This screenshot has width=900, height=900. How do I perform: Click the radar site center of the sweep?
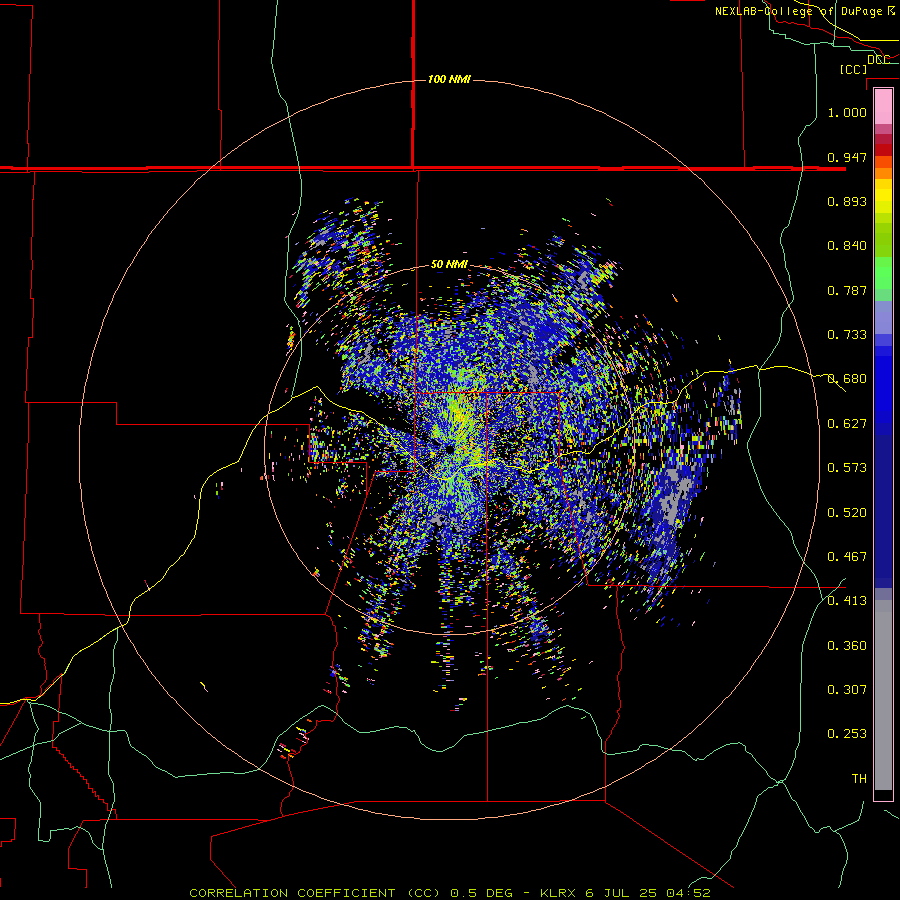click(x=449, y=449)
